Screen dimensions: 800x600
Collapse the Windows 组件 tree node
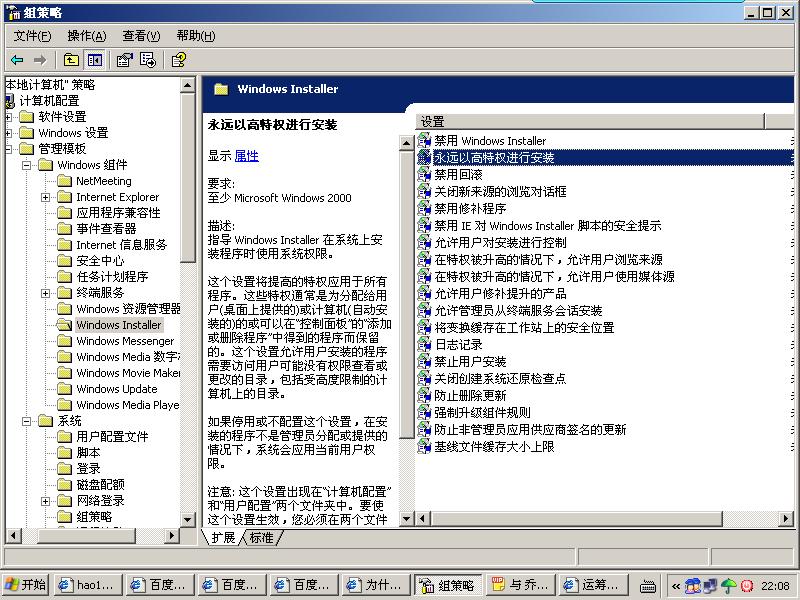pos(27,165)
